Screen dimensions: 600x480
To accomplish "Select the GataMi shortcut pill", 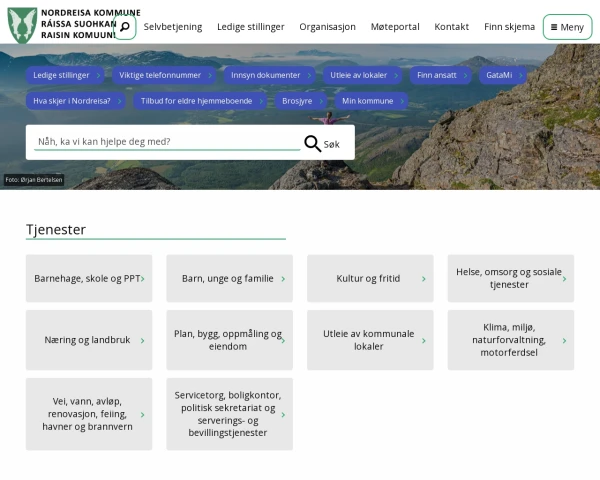I will (x=503, y=75).
